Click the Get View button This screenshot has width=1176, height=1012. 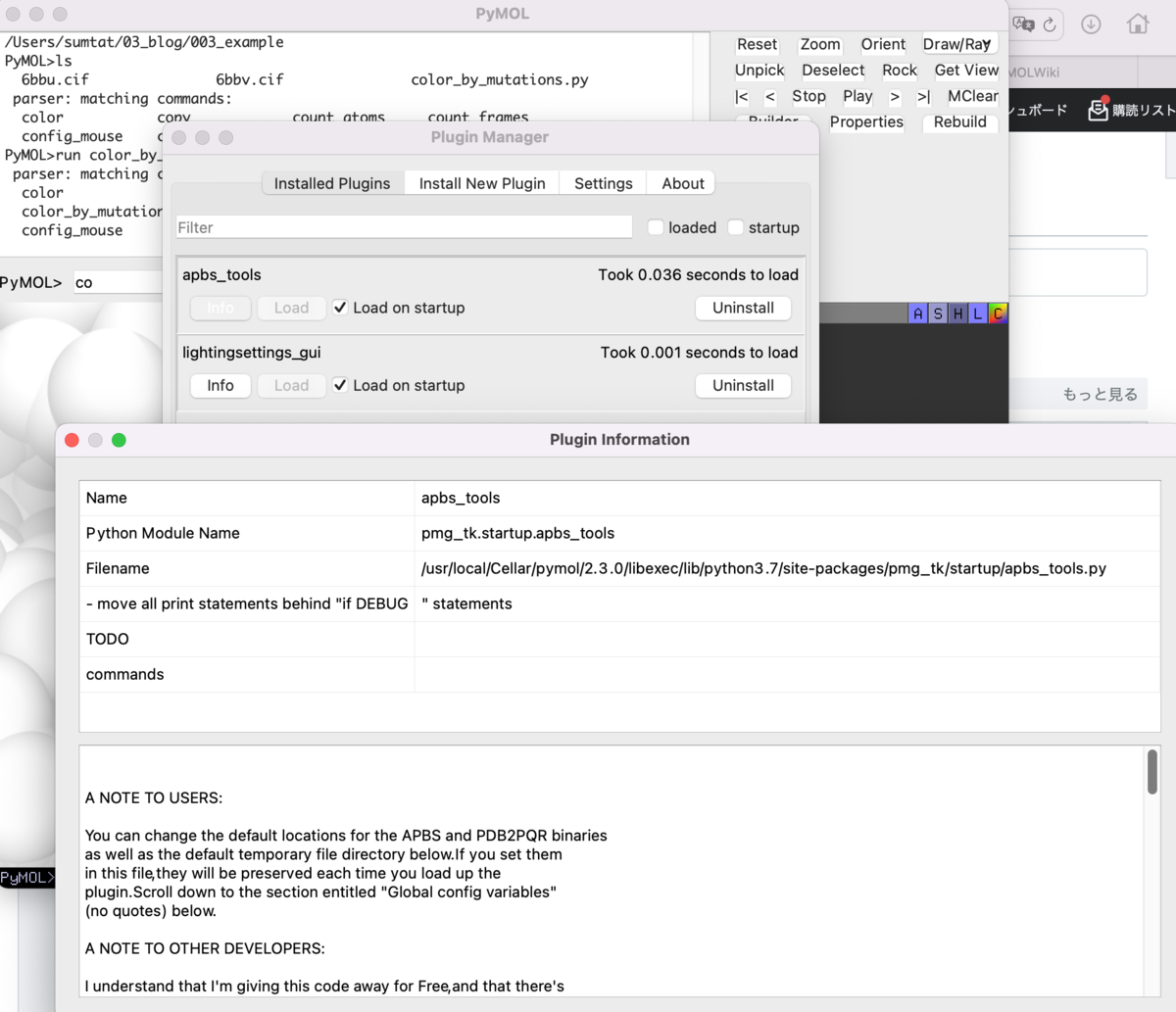[966, 71]
